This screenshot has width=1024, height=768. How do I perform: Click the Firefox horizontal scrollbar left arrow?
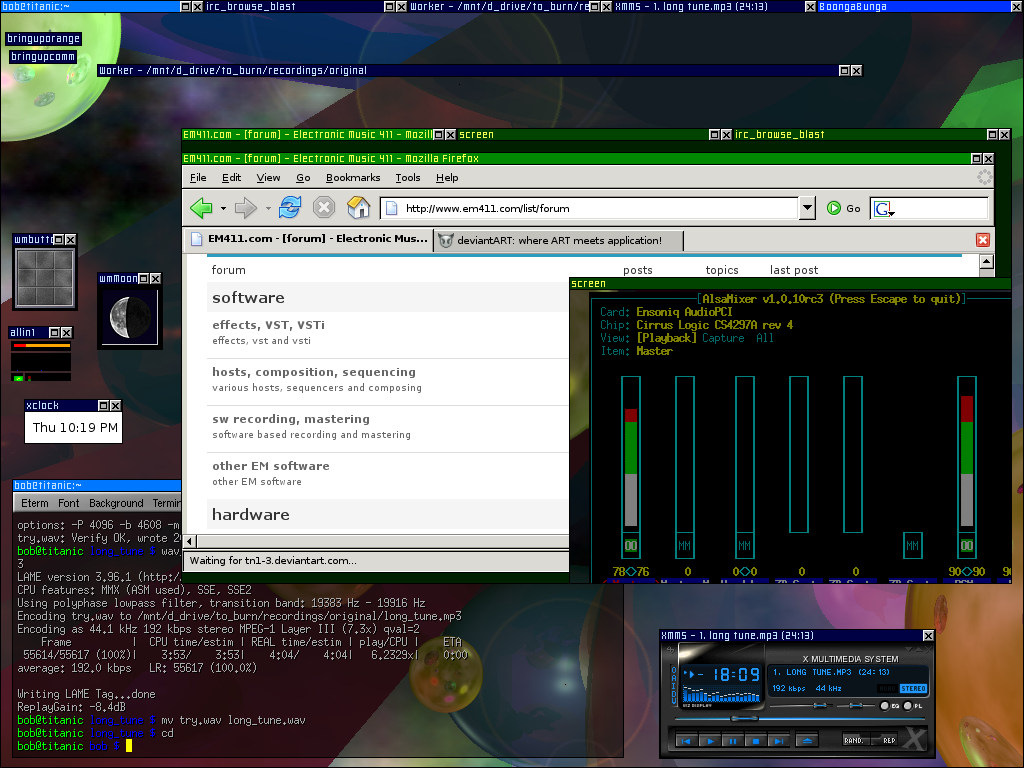tap(190, 541)
